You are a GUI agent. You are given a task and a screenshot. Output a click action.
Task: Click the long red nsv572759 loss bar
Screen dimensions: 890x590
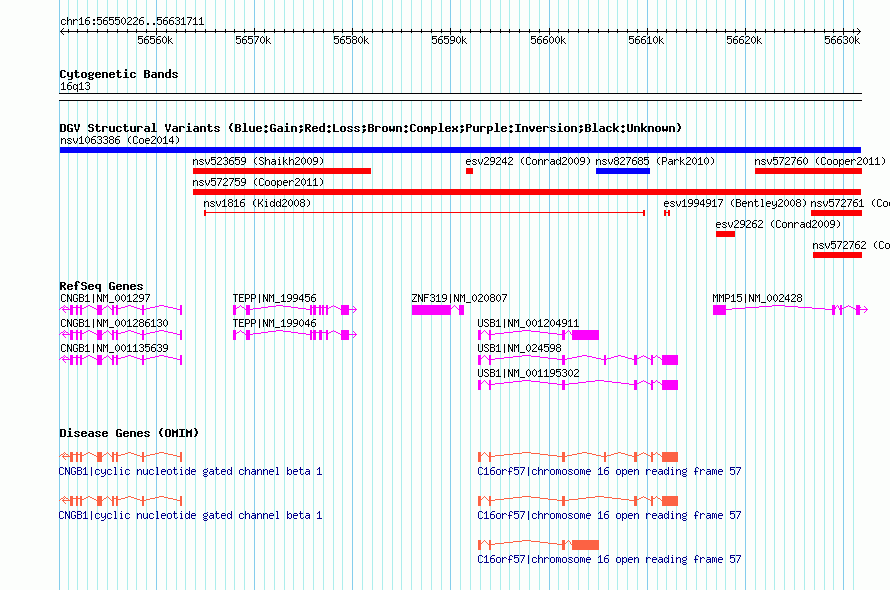527,192
